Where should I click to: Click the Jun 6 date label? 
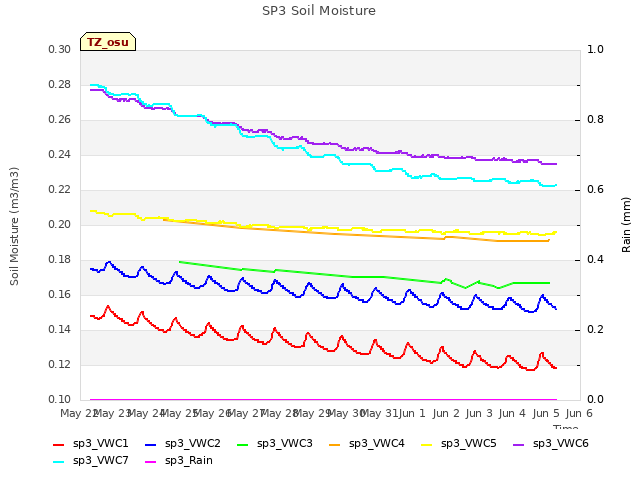click(x=579, y=413)
